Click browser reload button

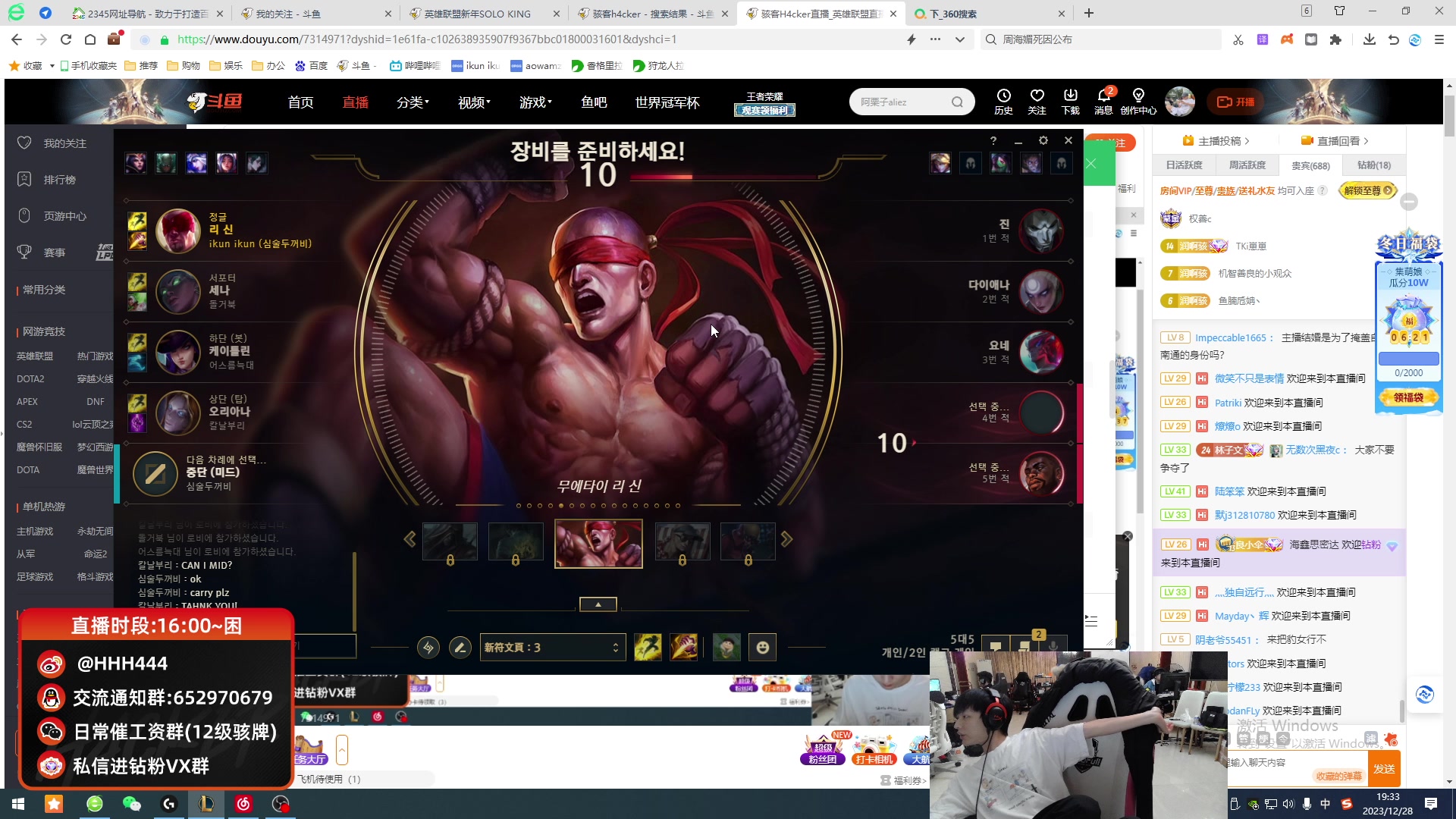pyautogui.click(x=66, y=39)
